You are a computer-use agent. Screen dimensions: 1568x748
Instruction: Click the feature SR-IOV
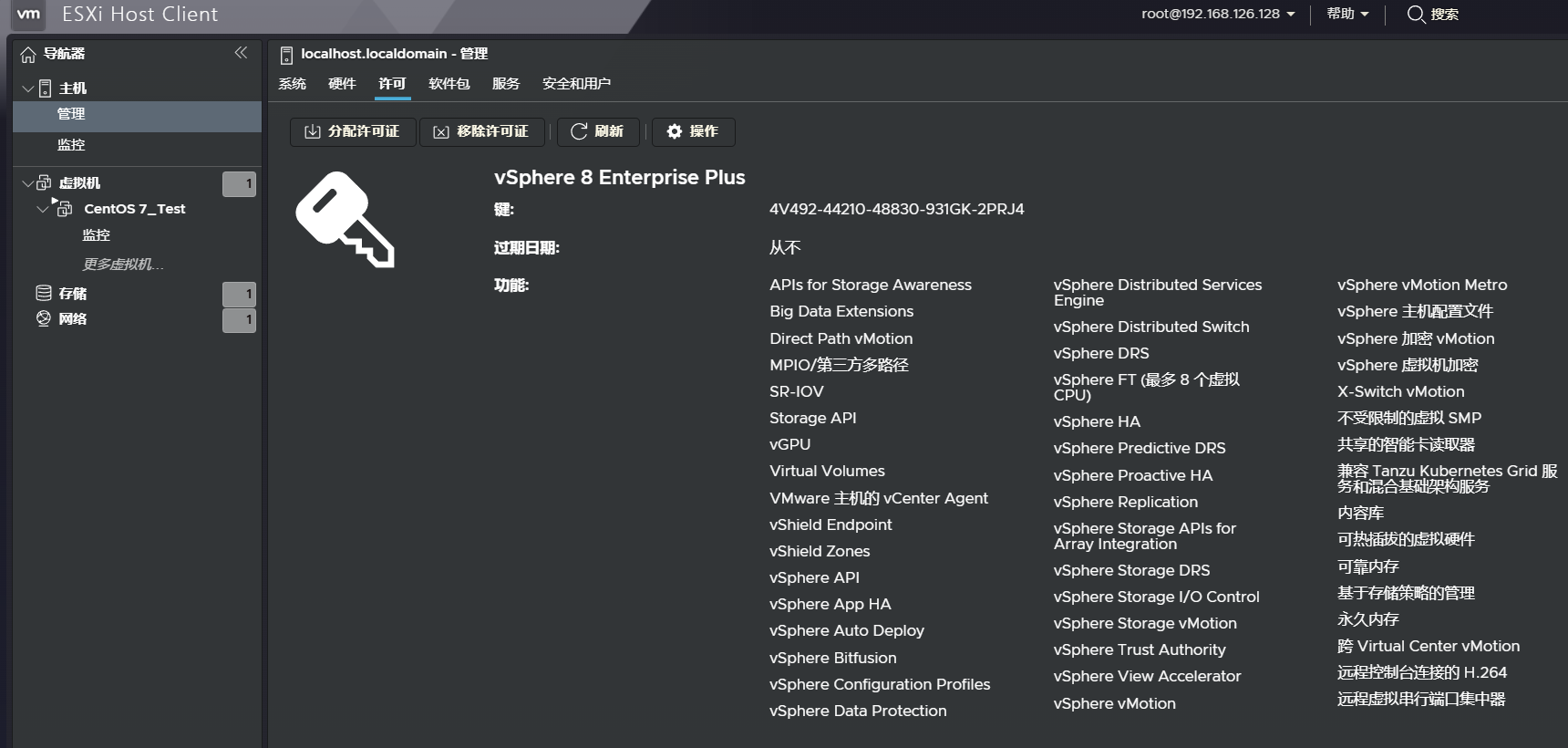[797, 391]
